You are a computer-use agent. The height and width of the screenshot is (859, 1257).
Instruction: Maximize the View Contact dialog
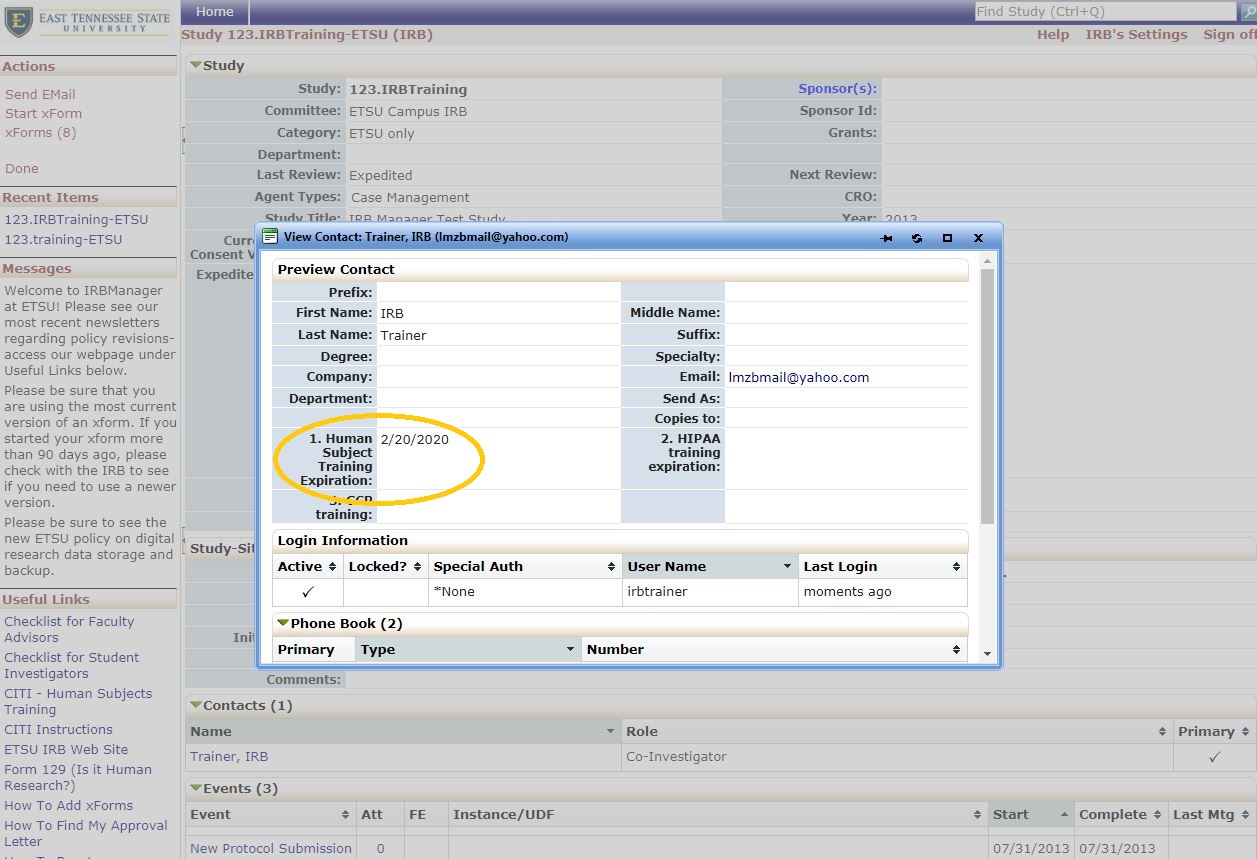(x=947, y=238)
